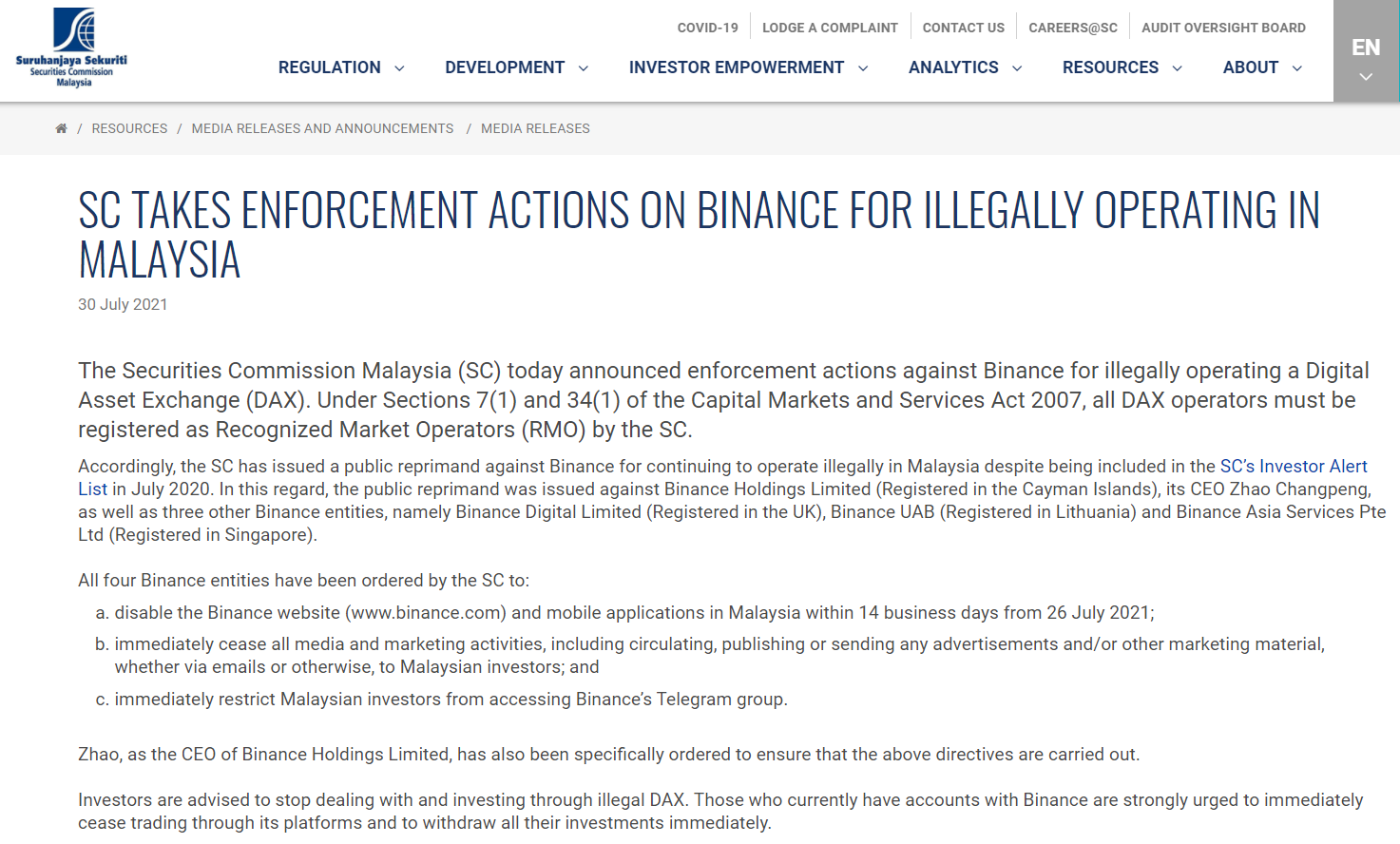Click the paragraph starting 'Investors are advised'
This screenshot has width=1400, height=844.
pos(720,812)
